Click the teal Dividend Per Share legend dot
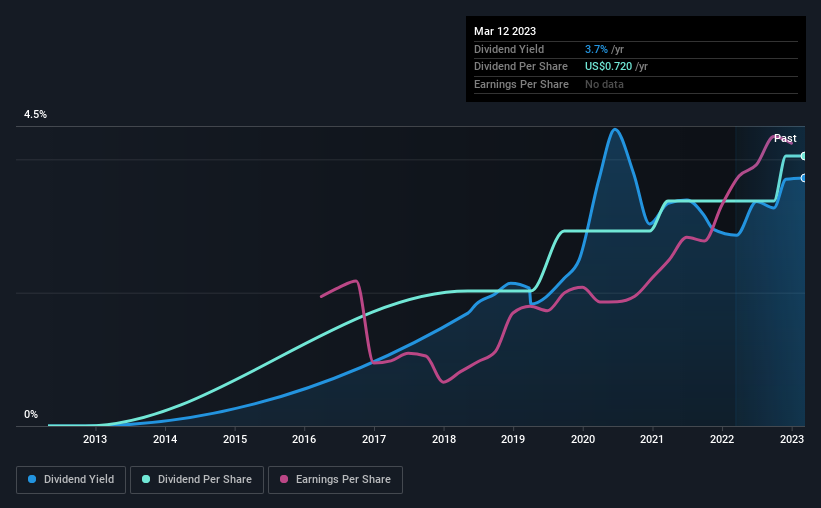The height and width of the screenshot is (508, 821). point(146,479)
